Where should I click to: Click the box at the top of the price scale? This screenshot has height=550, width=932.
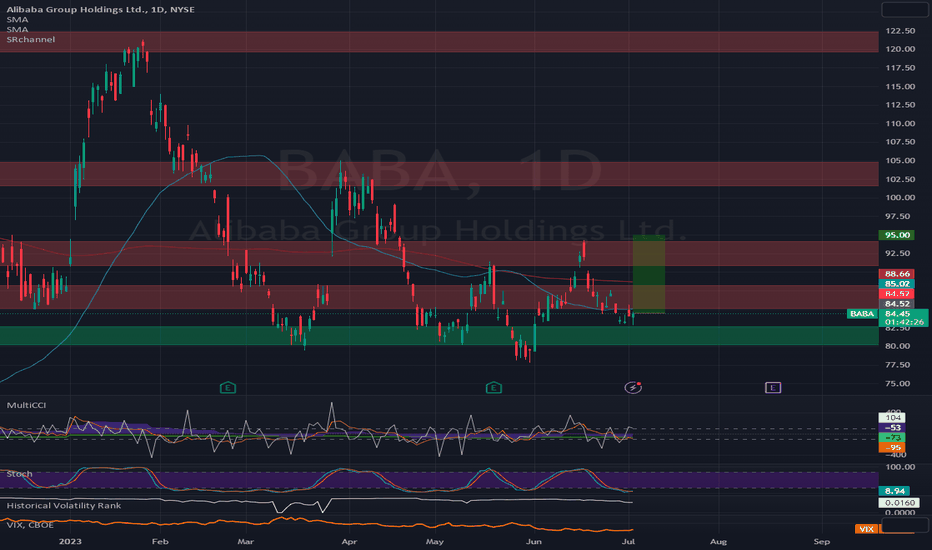click(x=904, y=9)
